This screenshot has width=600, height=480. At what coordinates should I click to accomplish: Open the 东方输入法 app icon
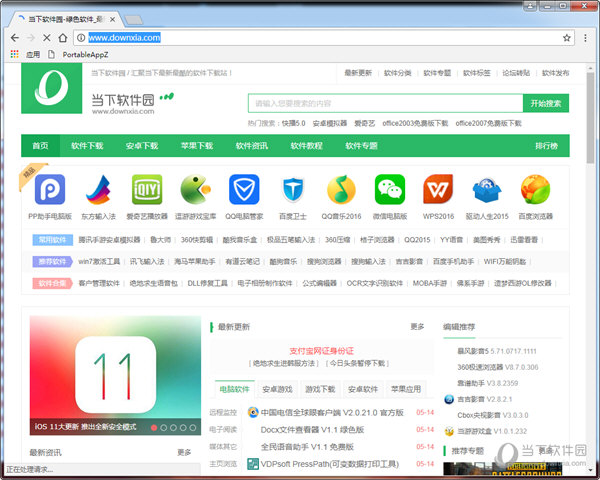pos(98,189)
